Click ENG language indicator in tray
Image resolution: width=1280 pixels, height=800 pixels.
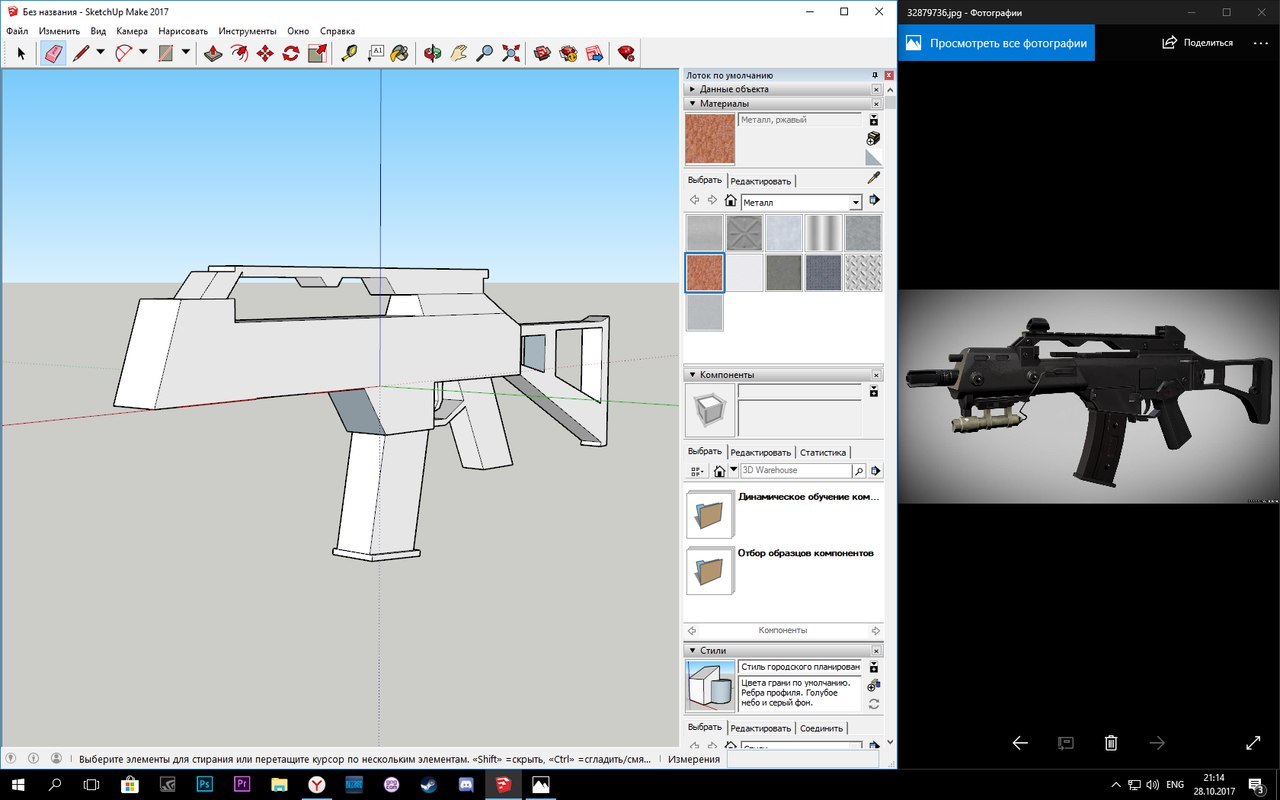pyautogui.click(x=1176, y=784)
